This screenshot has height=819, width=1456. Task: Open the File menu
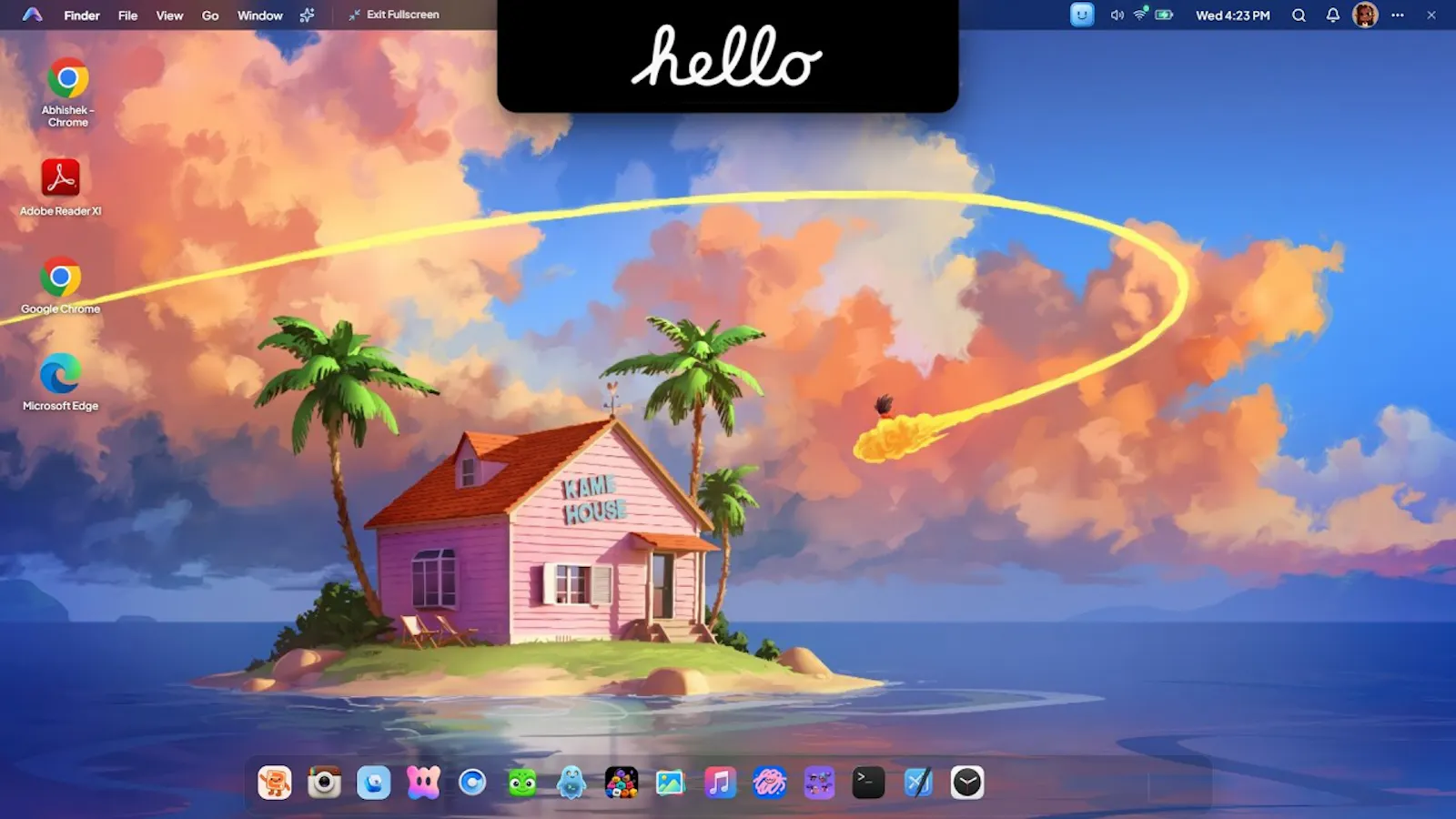(127, 15)
